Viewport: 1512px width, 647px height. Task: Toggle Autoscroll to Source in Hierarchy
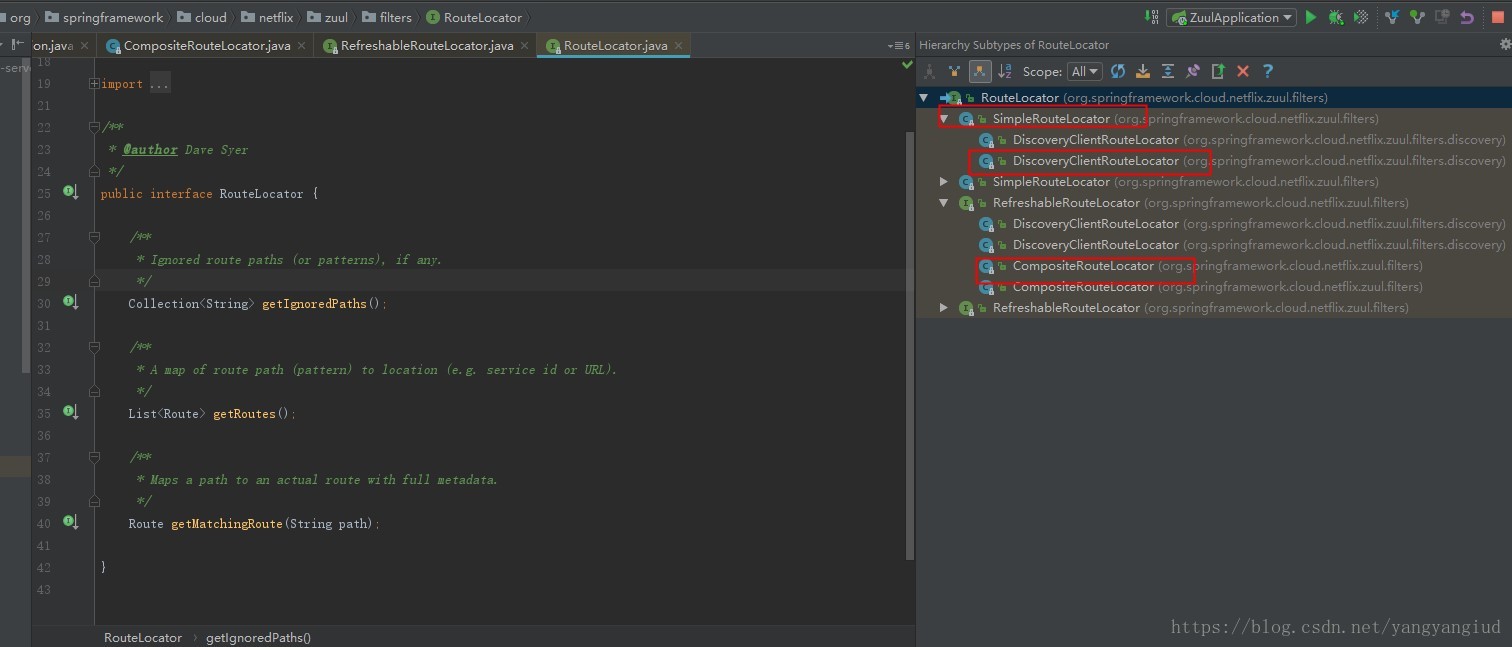click(x=1142, y=71)
